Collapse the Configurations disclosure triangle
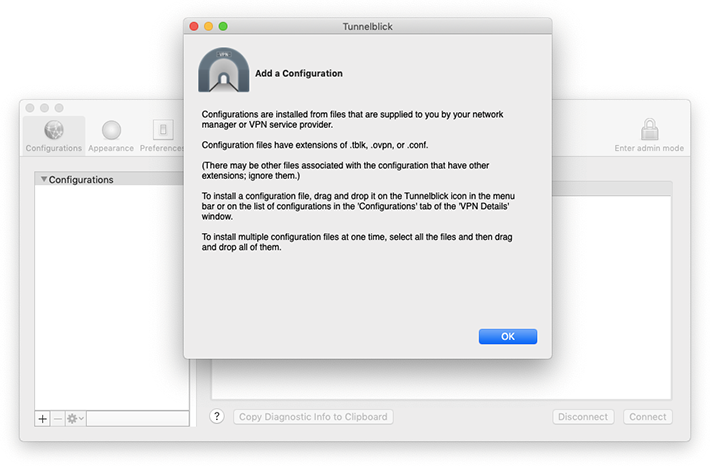Screen dimensions: 710x466 [43, 180]
